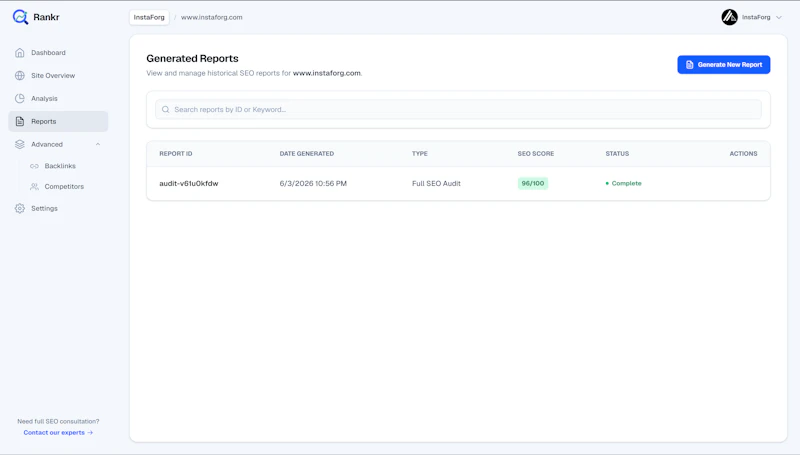Screen dimensions: 800x455
Task: Click document icon inside Generate New Report button
Action: coord(689,65)
